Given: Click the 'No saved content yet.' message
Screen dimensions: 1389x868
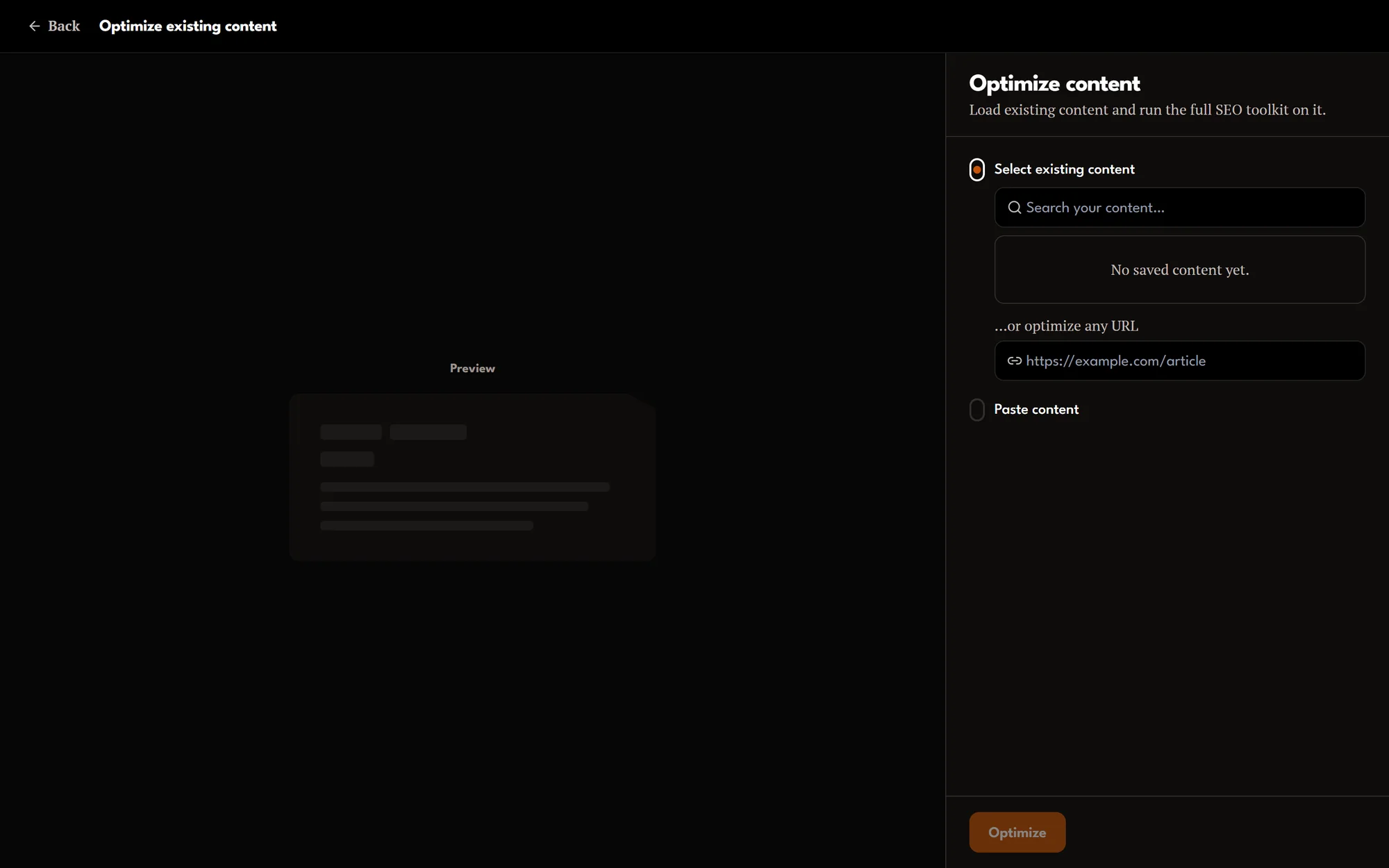Looking at the screenshot, I should 1179,270.
